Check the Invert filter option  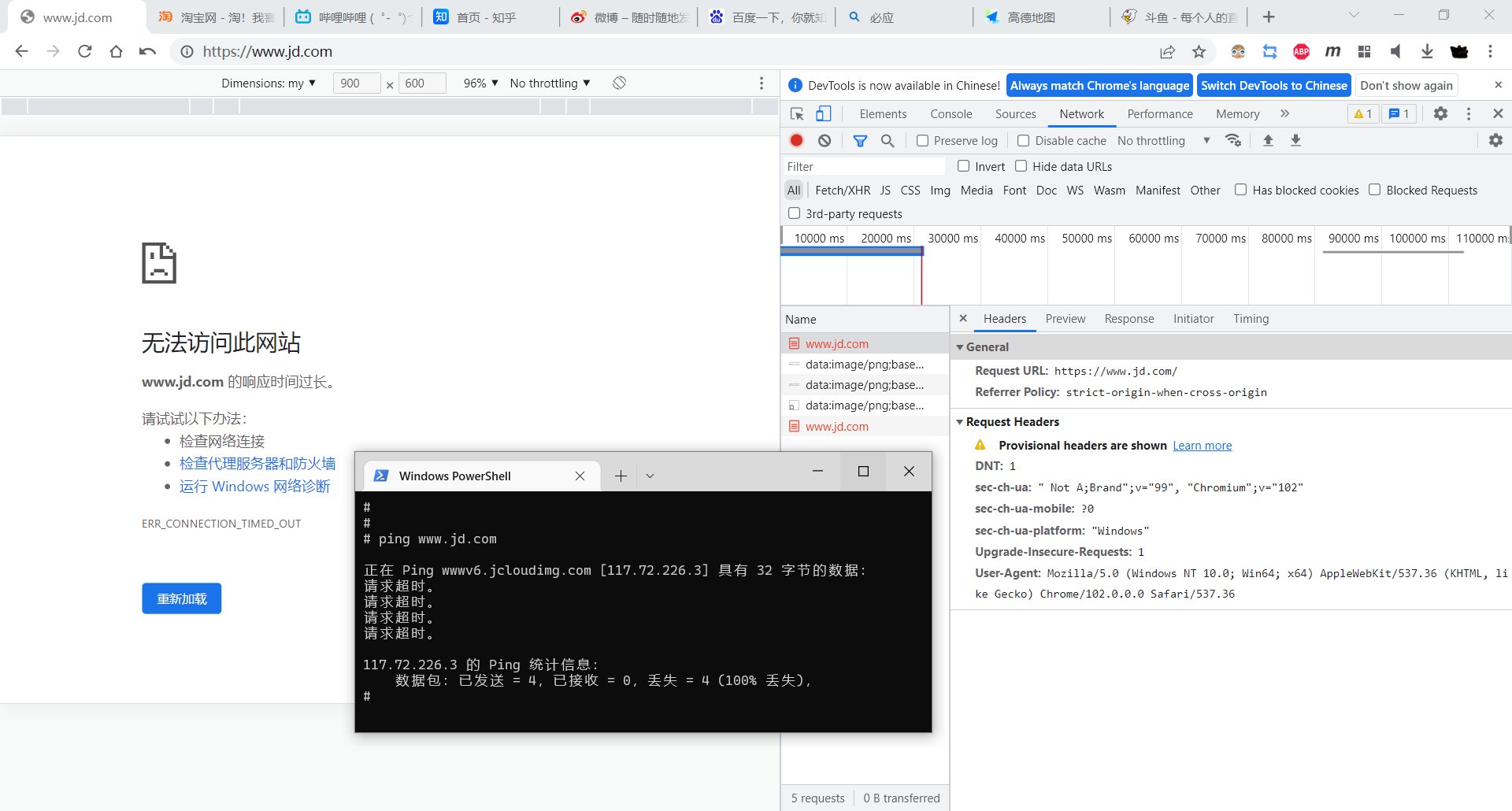click(x=963, y=166)
